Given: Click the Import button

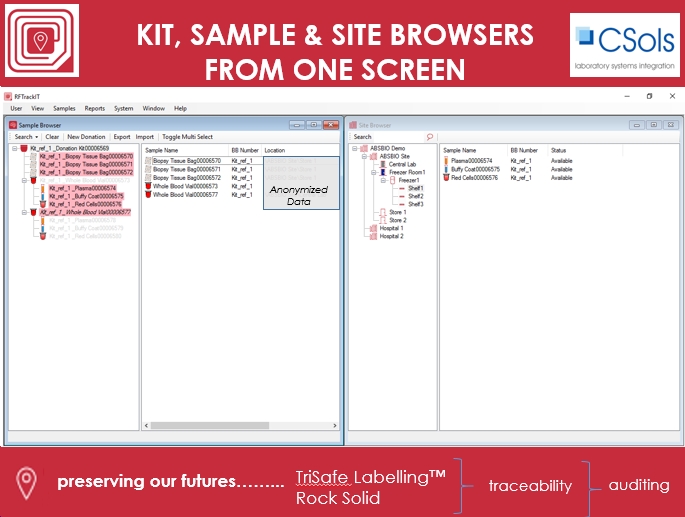Looking at the screenshot, I should coord(145,137).
